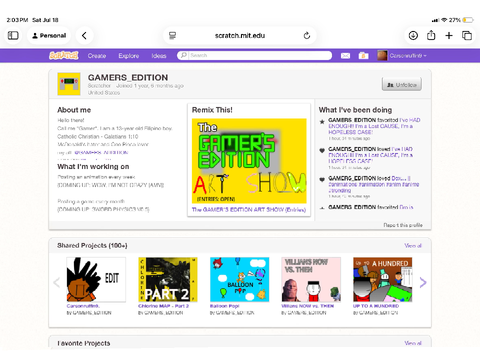Open the UP TO A HUNDRED thumbnail

click(x=383, y=279)
